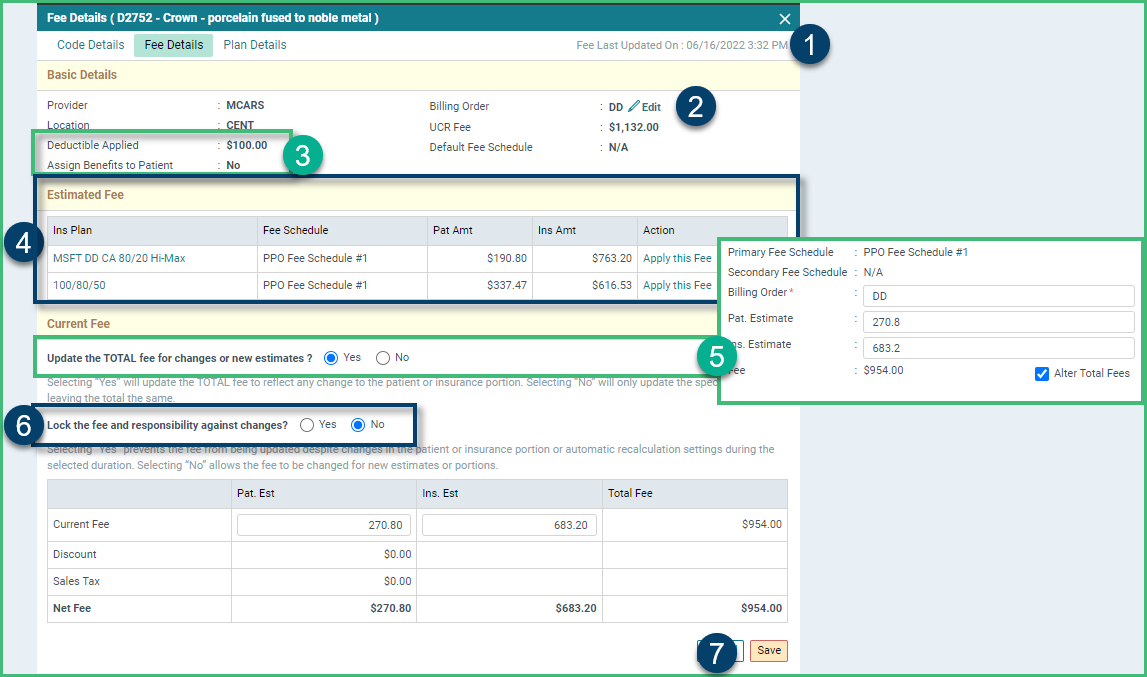
Task: Open the Code Details tab
Action: (x=91, y=45)
